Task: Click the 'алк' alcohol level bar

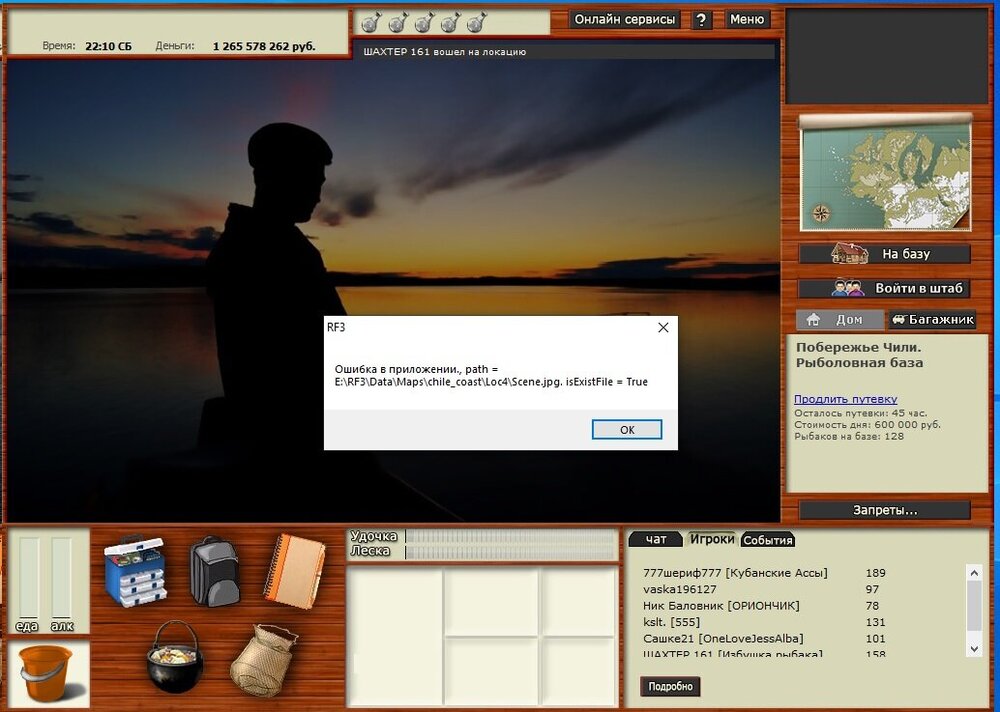Action: click(61, 578)
